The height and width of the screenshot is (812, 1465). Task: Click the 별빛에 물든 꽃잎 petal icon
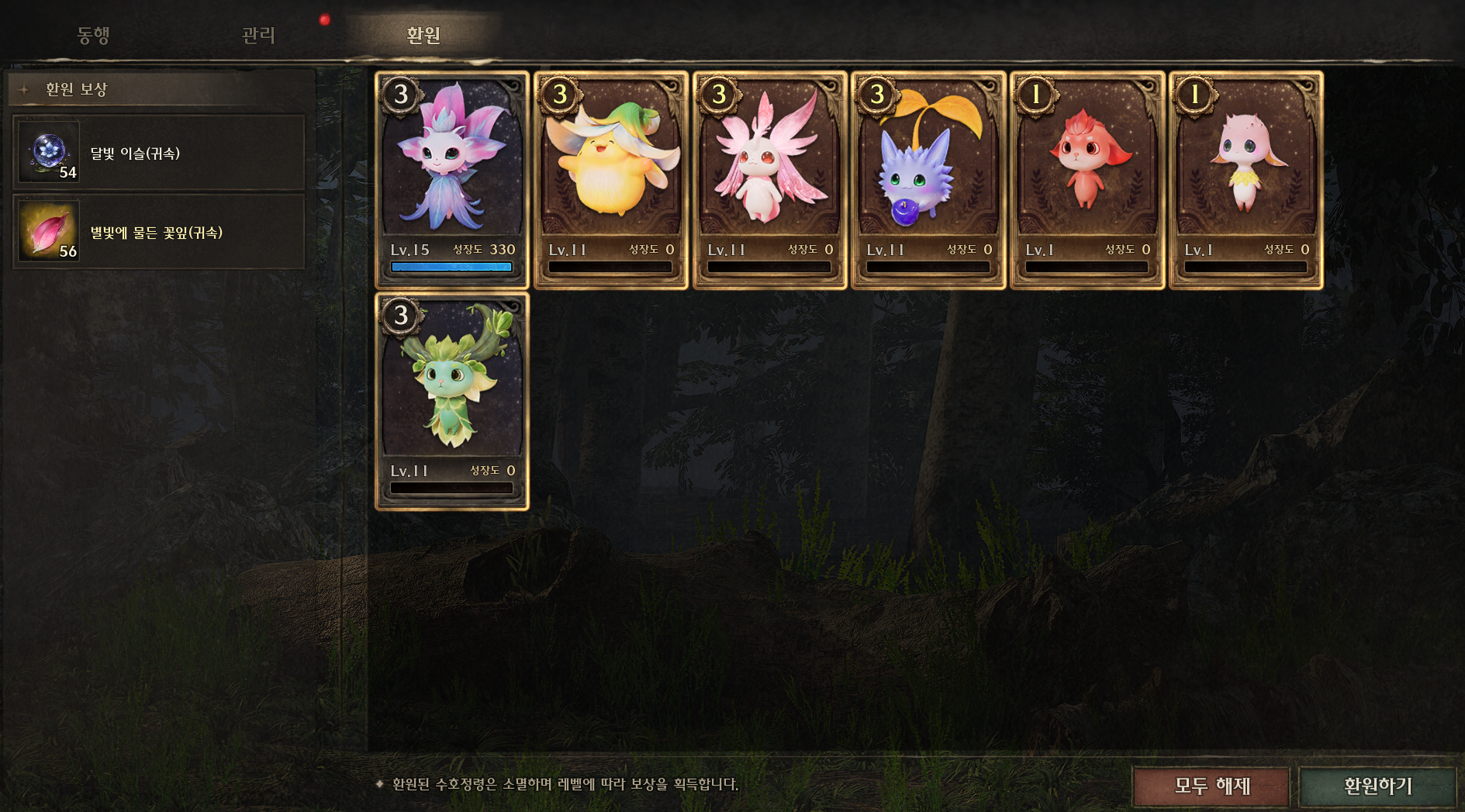tap(48, 231)
